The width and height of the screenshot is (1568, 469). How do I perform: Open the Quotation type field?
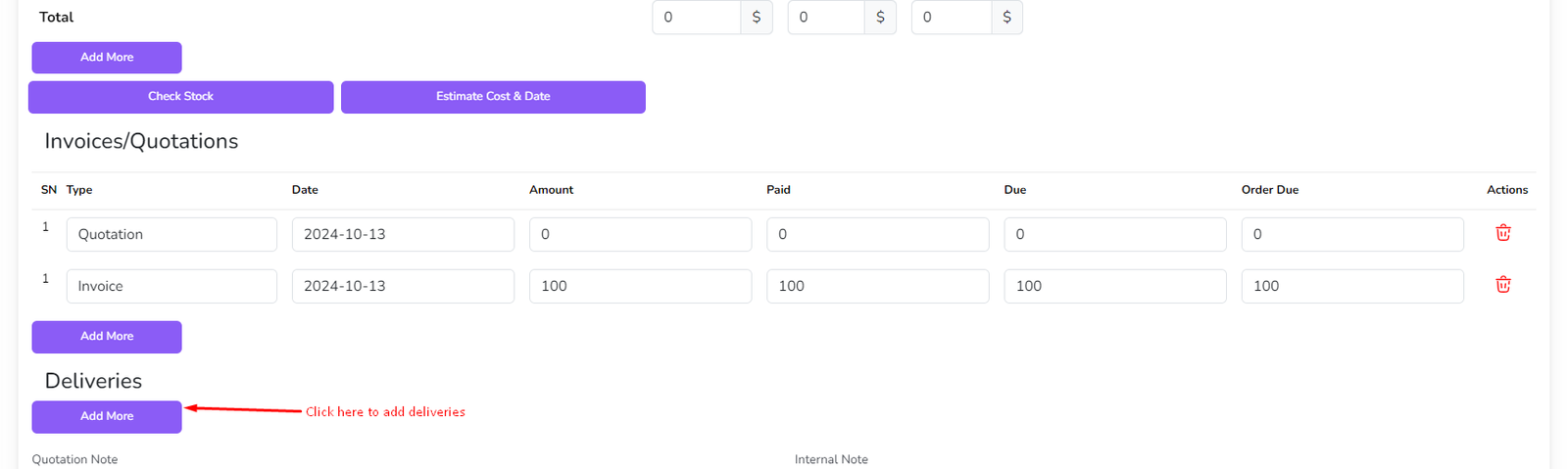171,235
